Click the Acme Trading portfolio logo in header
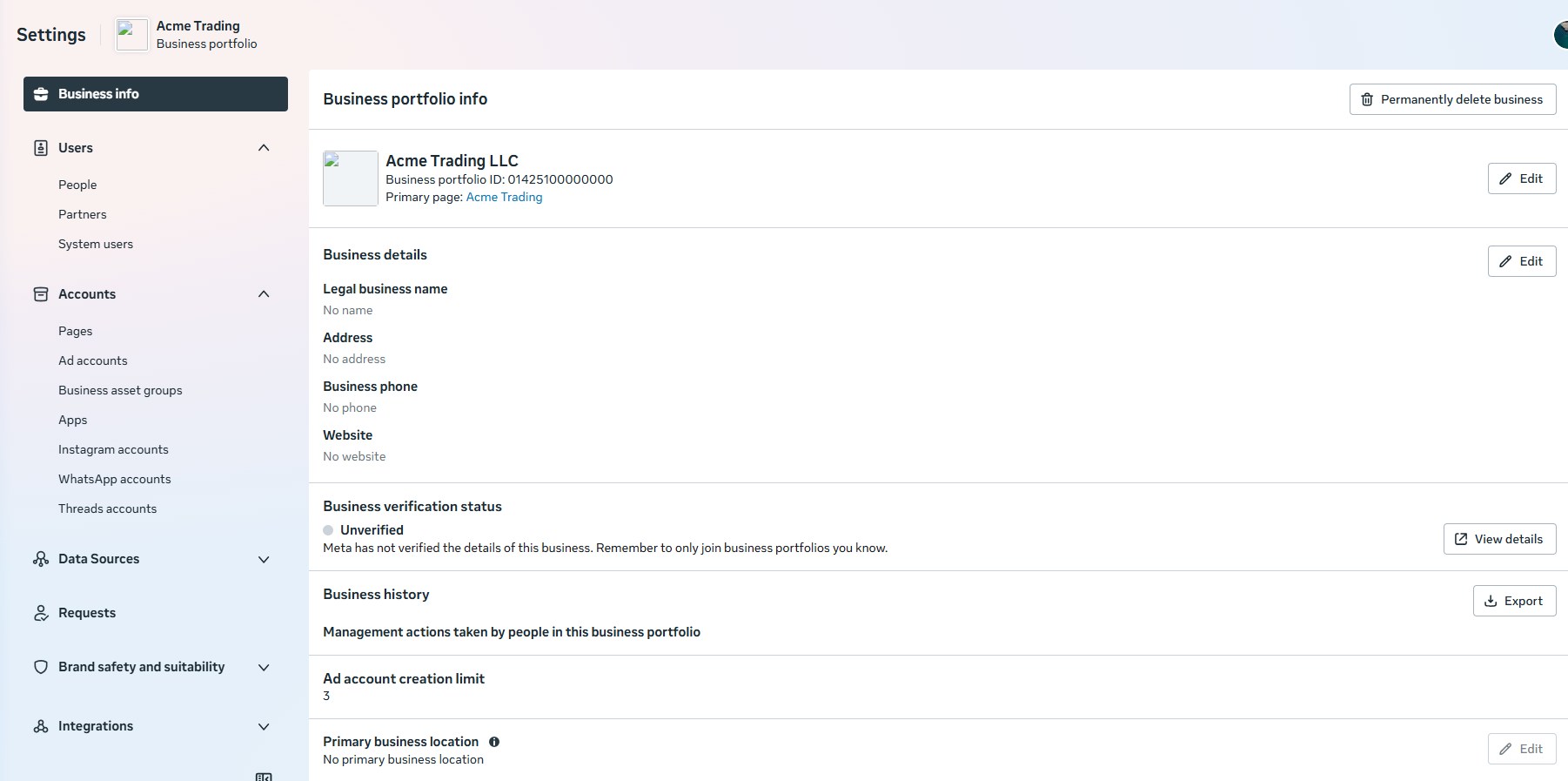 pos(132,35)
